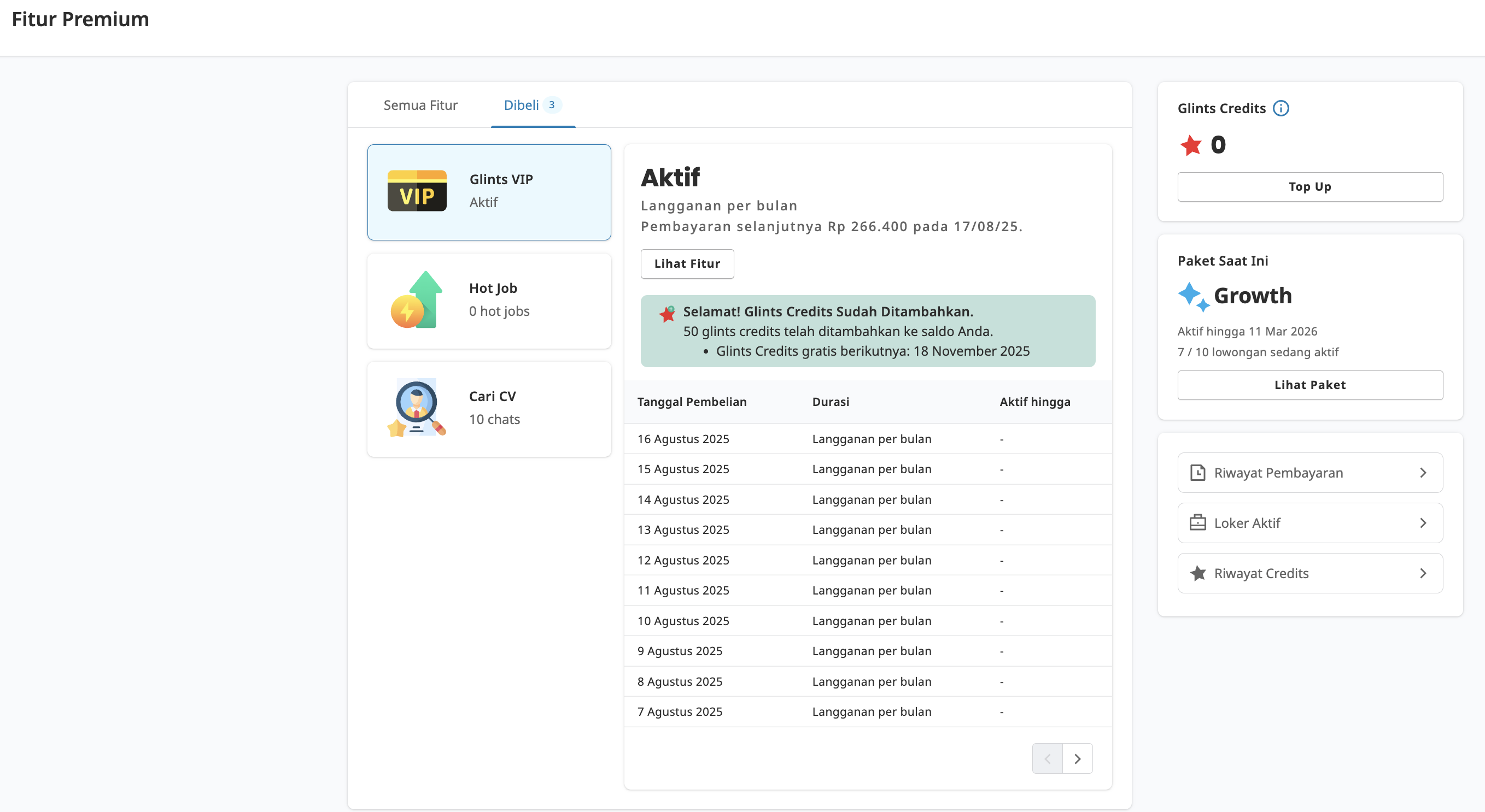Expand Riwayat Pembayaran via its chevron
The height and width of the screenshot is (812, 1485).
click(1423, 473)
